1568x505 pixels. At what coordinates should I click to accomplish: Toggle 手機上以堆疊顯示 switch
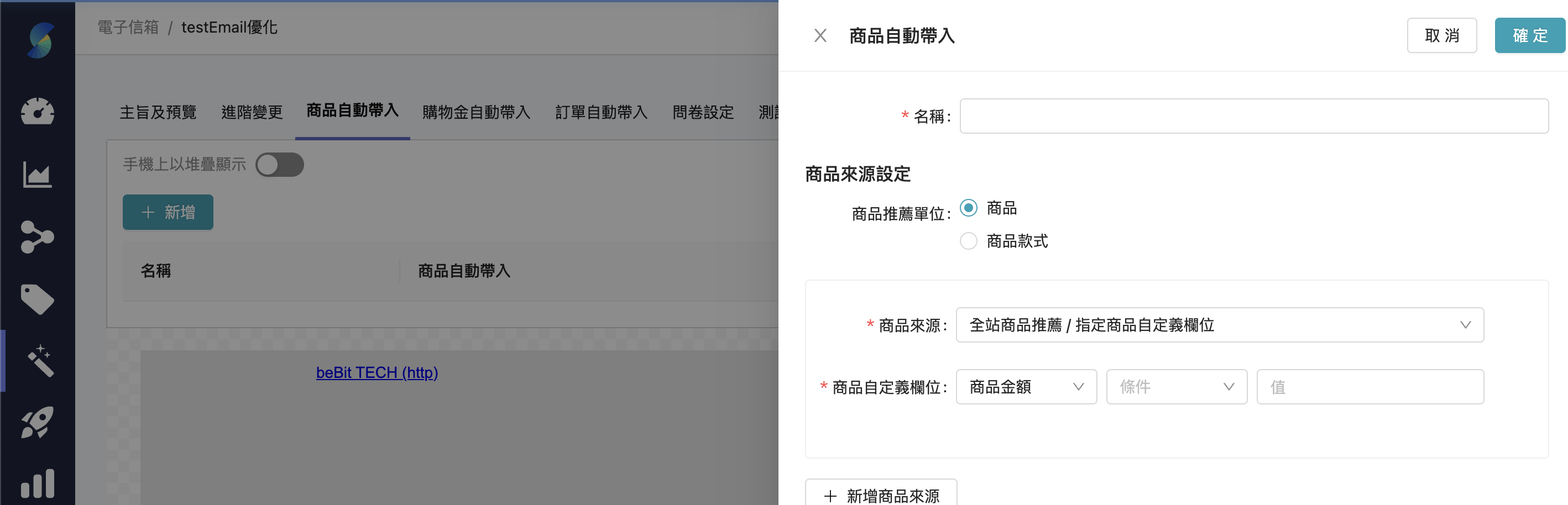(x=280, y=164)
